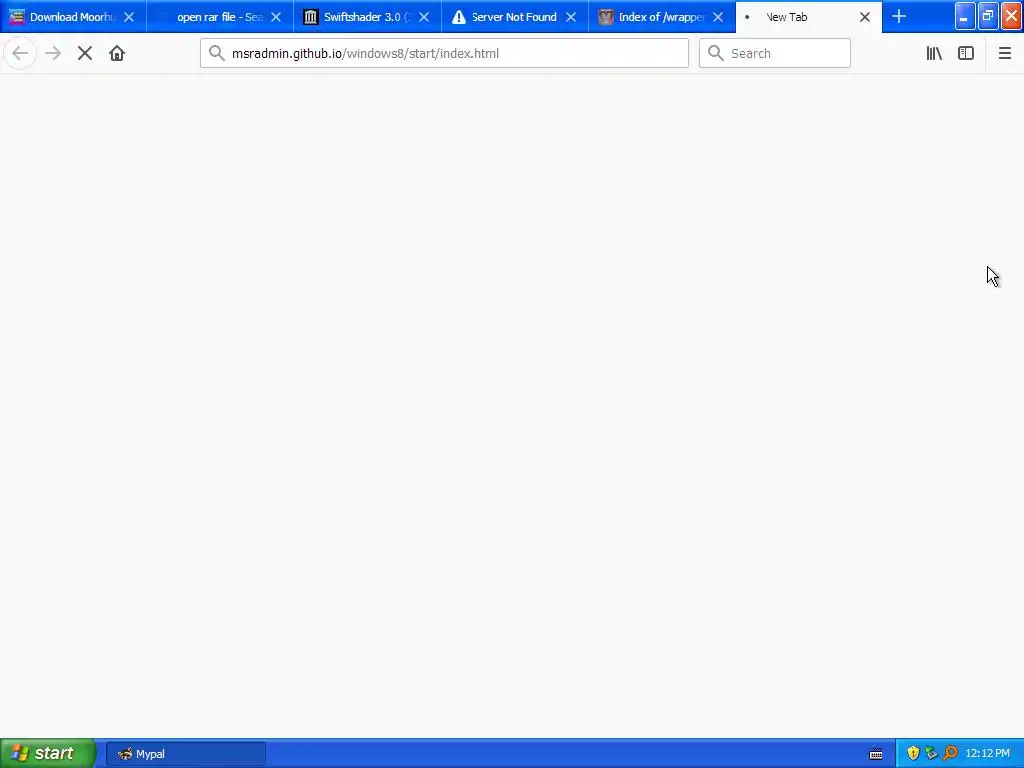Viewport: 1024px width, 768px height.
Task: Open the on-screen keyboard tray icon
Action: click(876, 754)
